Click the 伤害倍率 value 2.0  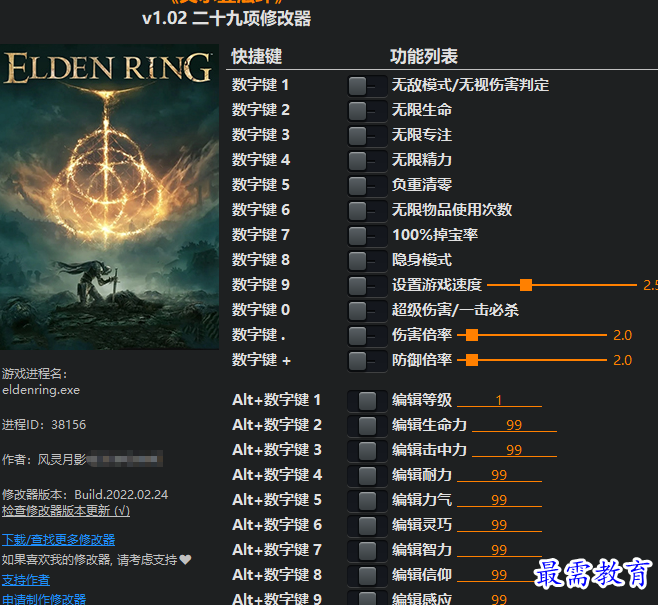(622, 335)
